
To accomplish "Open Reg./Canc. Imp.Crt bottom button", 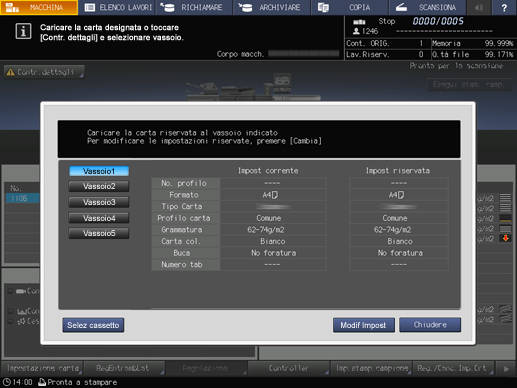I will point(453,368).
